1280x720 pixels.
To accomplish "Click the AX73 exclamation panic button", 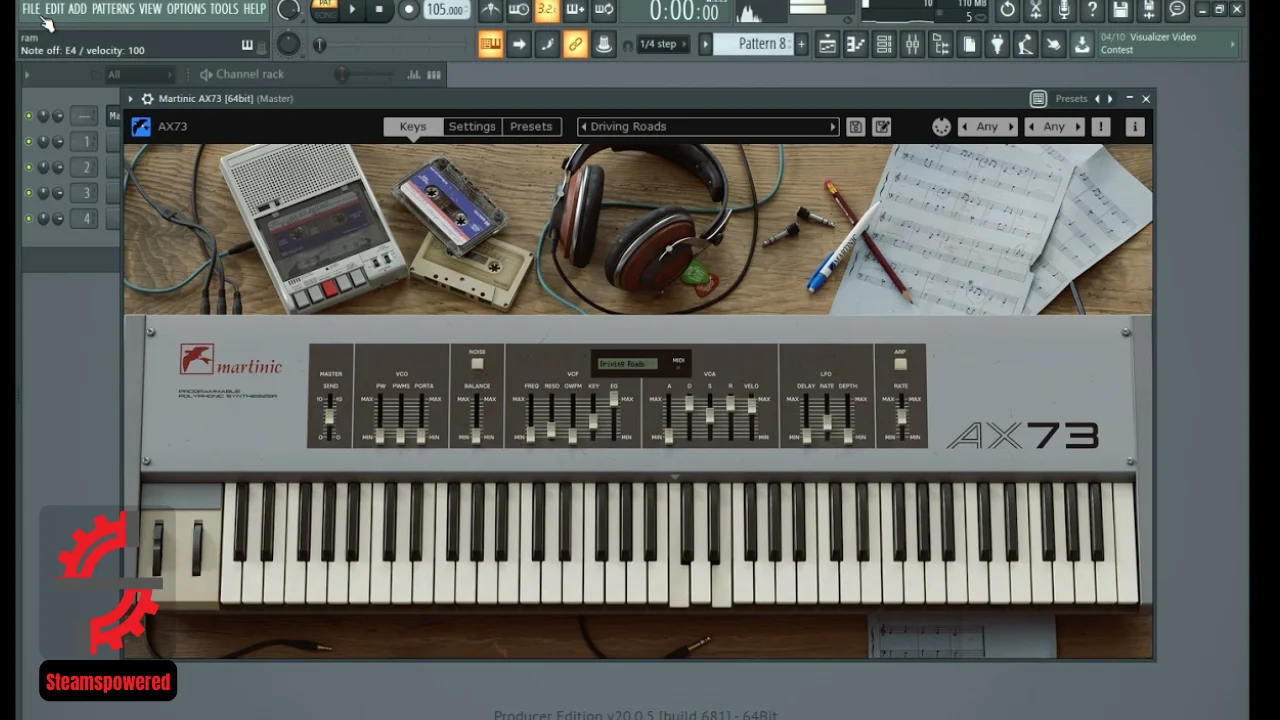I will (x=1101, y=127).
